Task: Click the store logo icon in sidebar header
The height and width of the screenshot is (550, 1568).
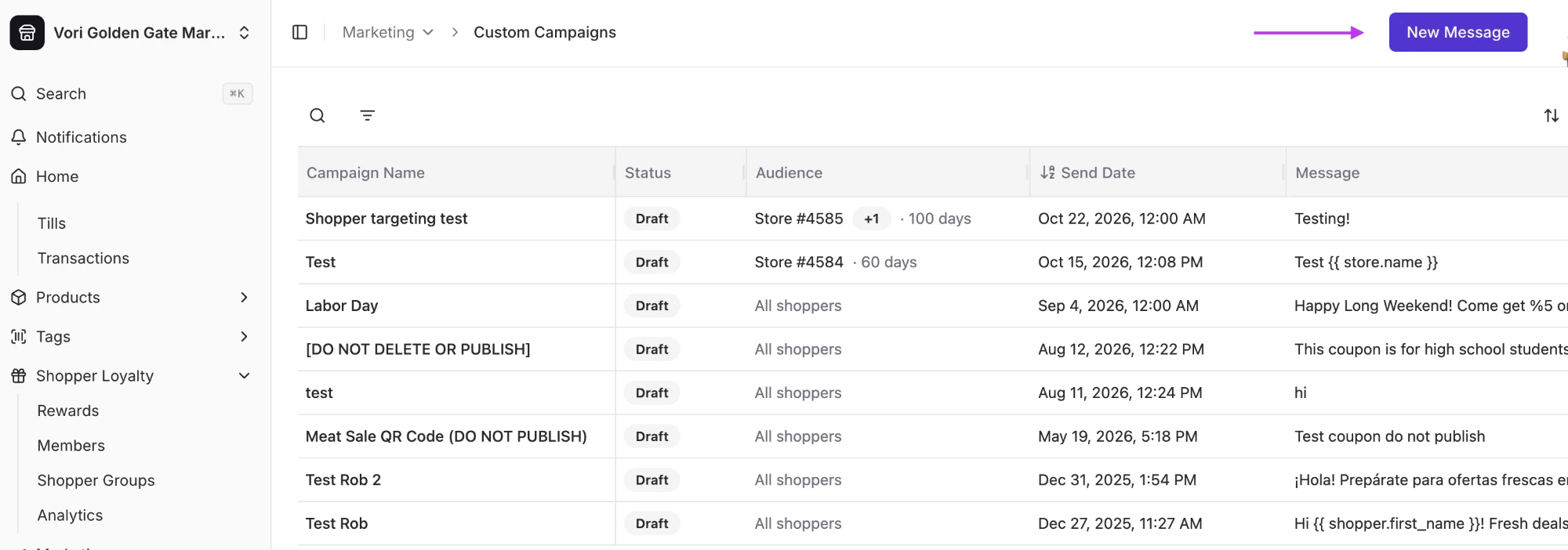Action: (27, 33)
